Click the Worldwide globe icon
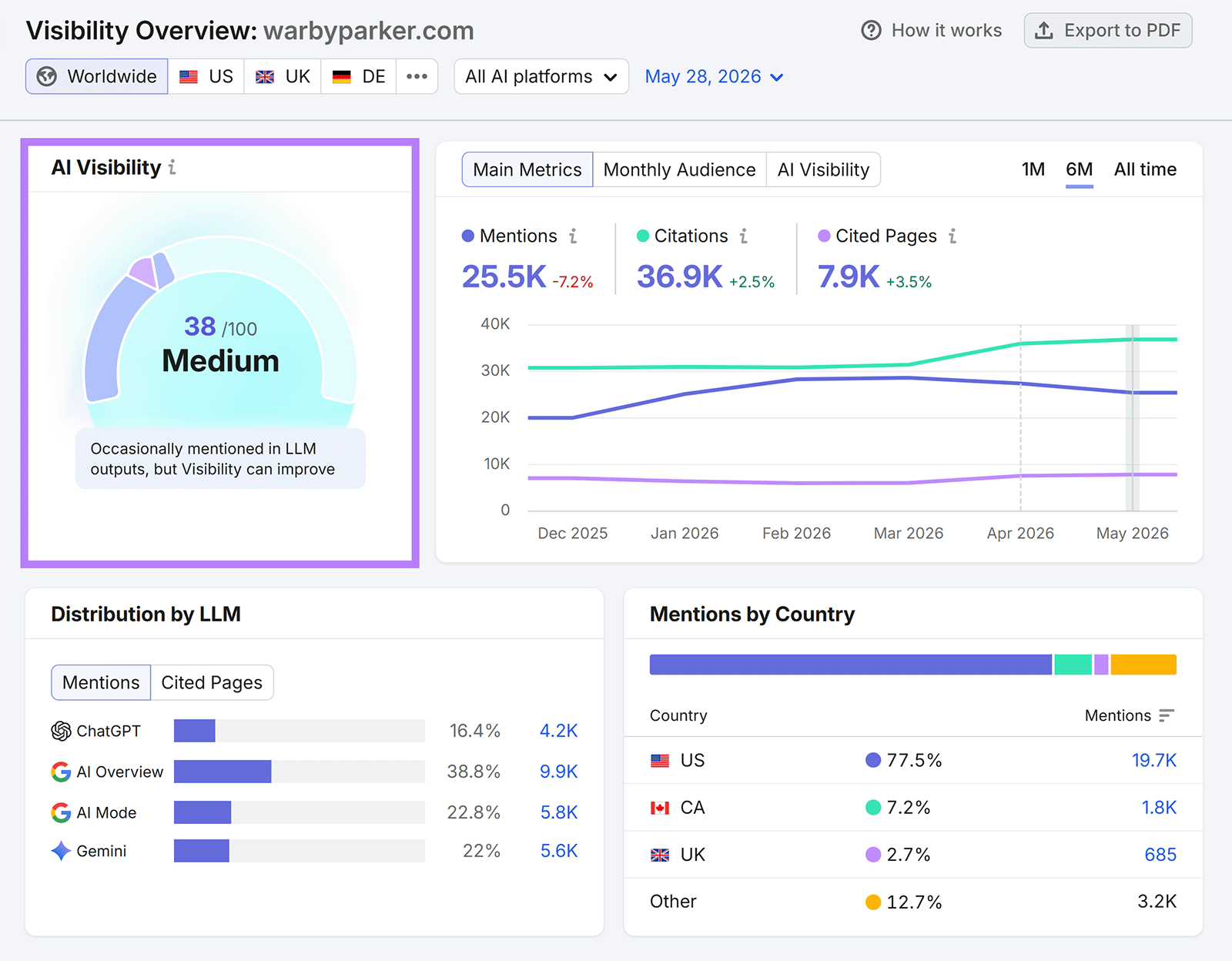Viewport: 1232px width, 961px height. tap(47, 76)
